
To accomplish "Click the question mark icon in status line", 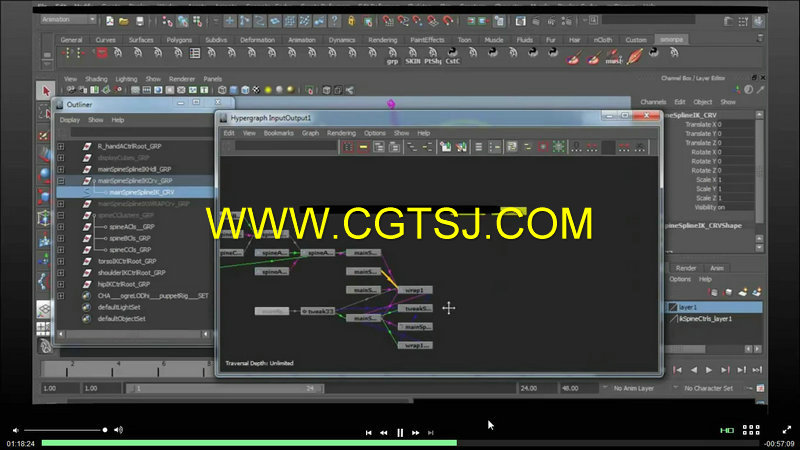I will (x=334, y=21).
